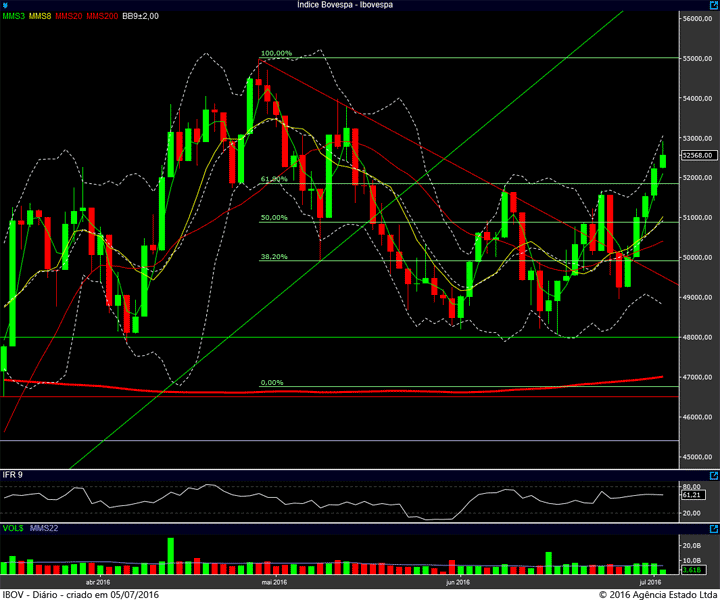Click the 52000,00 price axis label
720x600 pixels.
[x=698, y=178]
